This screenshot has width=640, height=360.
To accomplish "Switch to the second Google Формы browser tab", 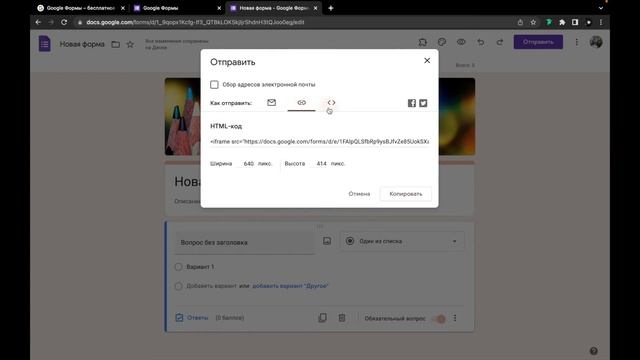I will 177,8.
